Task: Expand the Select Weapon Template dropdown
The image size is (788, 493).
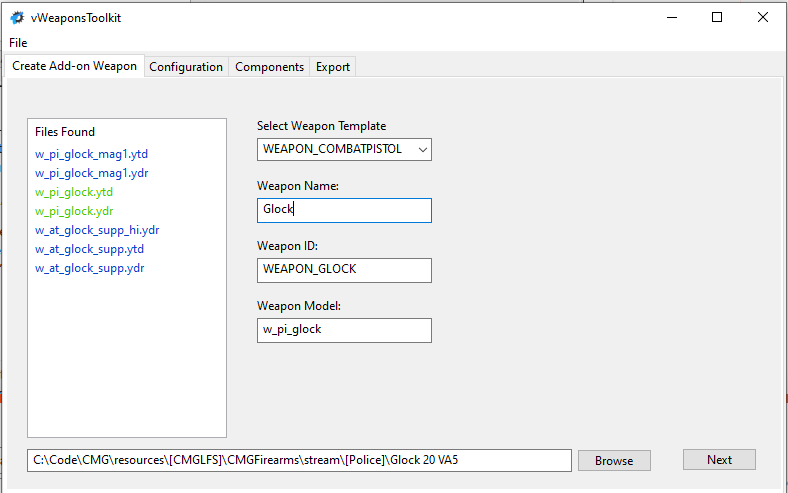Action: point(344,149)
